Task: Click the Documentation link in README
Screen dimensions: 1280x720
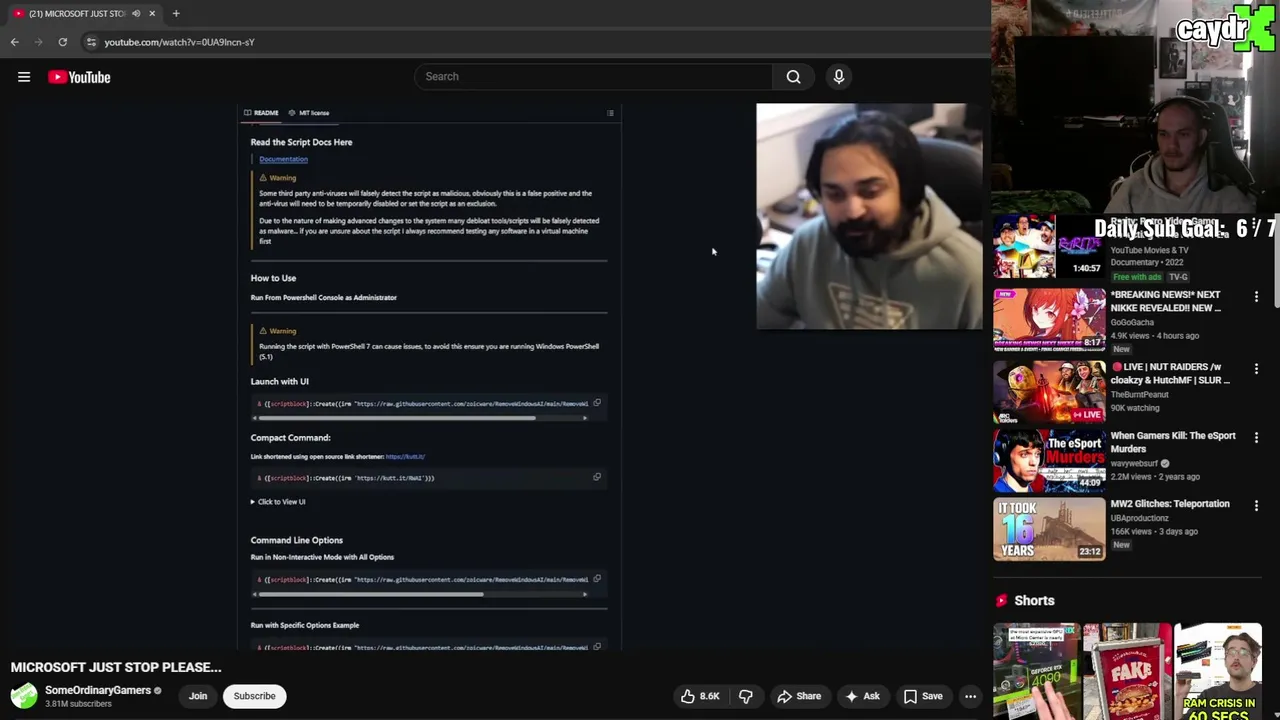Action: (283, 159)
